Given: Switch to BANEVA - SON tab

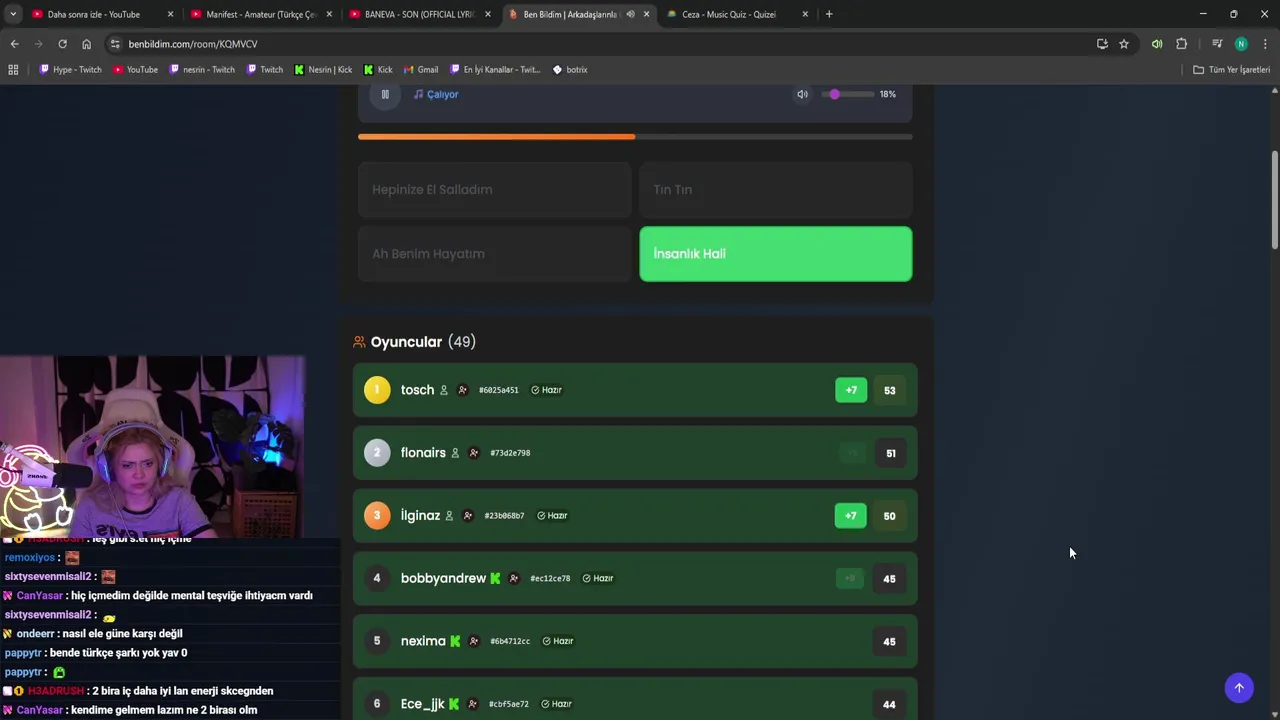Looking at the screenshot, I should pyautogui.click(x=419, y=14).
